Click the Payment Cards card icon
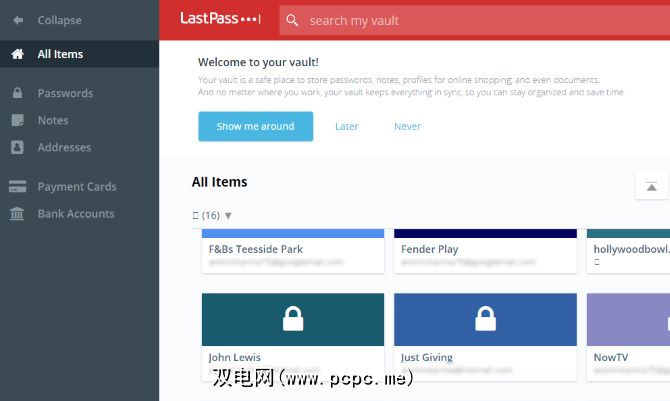Screen dimensions: 670x401 [18, 186]
